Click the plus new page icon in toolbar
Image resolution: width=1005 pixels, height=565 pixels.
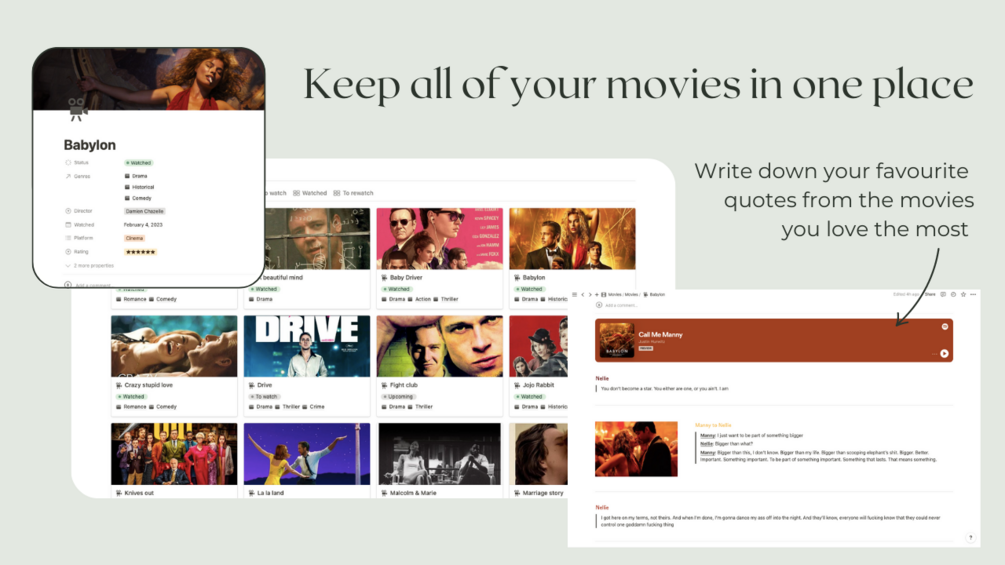tap(597, 295)
